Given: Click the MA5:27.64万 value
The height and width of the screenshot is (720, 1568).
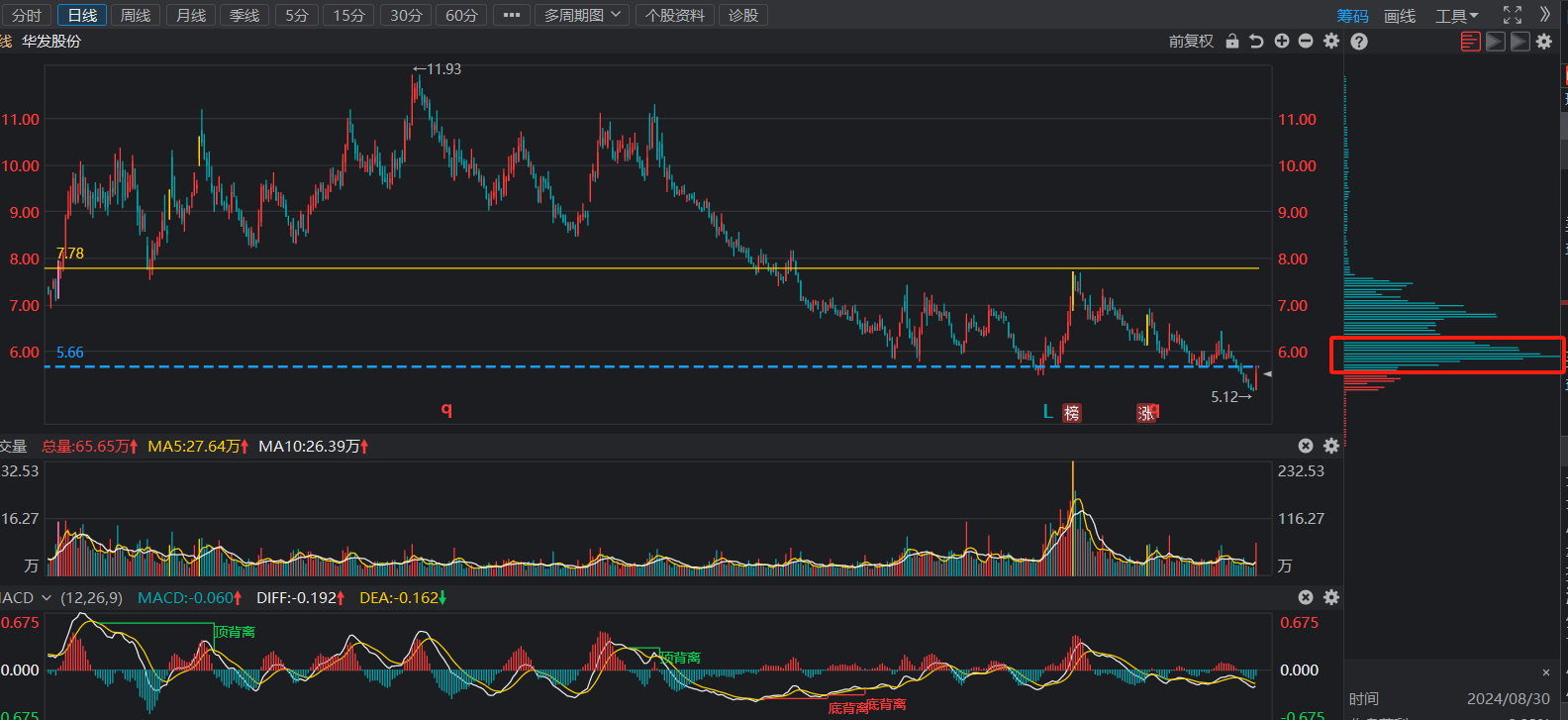Looking at the screenshot, I should pos(199,447).
